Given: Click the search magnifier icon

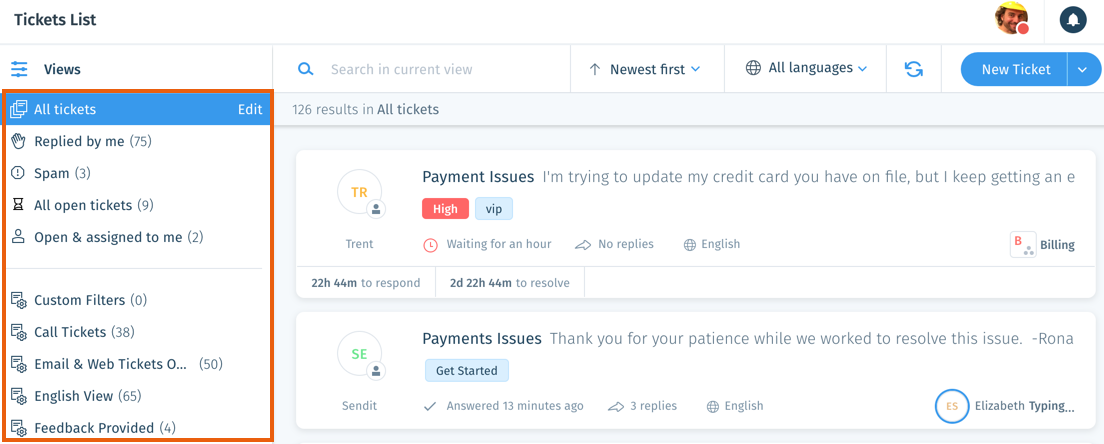Looking at the screenshot, I should pyautogui.click(x=306, y=69).
